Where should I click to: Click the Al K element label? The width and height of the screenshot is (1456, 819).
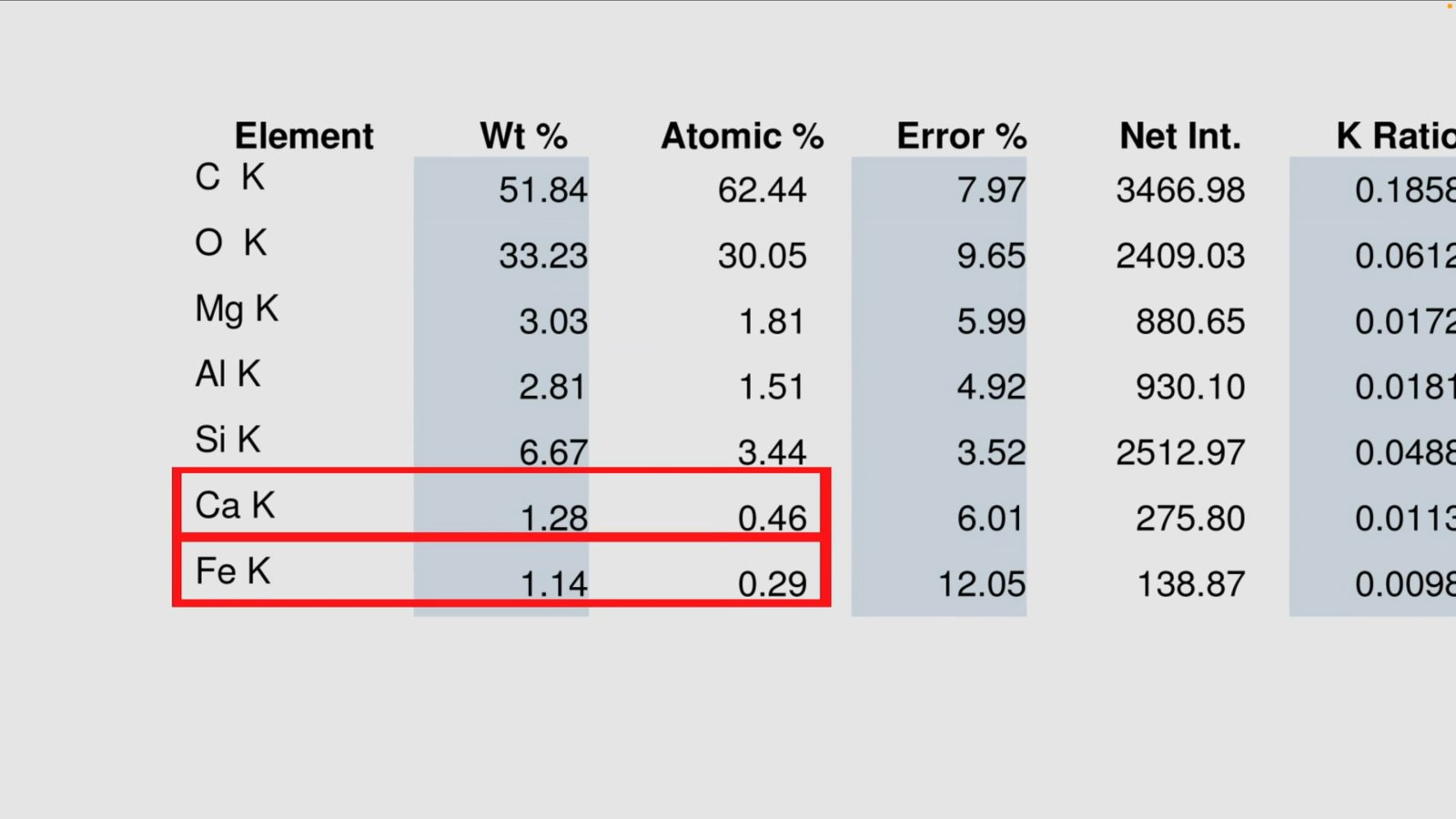228,374
